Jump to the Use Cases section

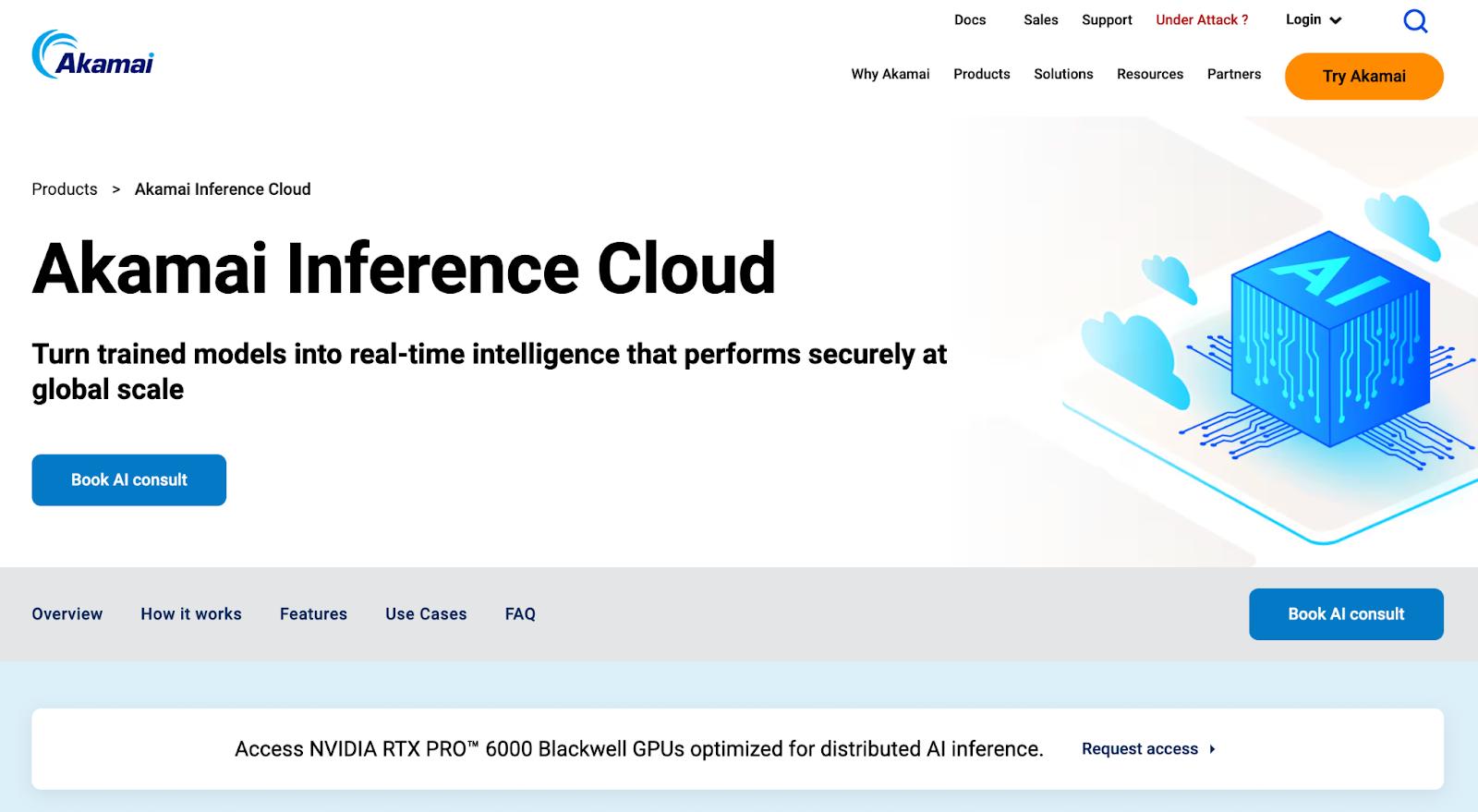tap(426, 614)
